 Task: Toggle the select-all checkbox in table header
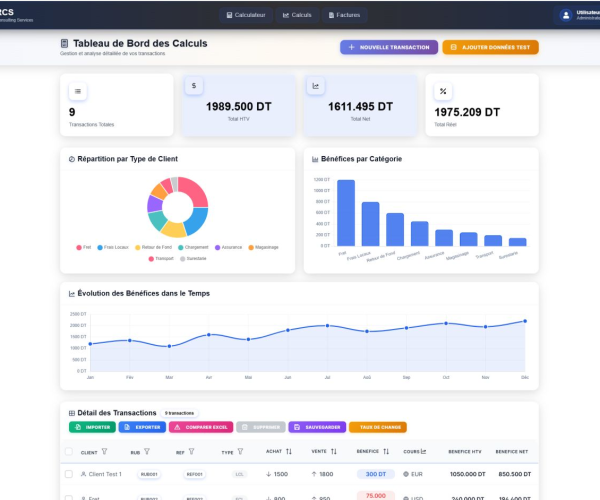coord(69,451)
